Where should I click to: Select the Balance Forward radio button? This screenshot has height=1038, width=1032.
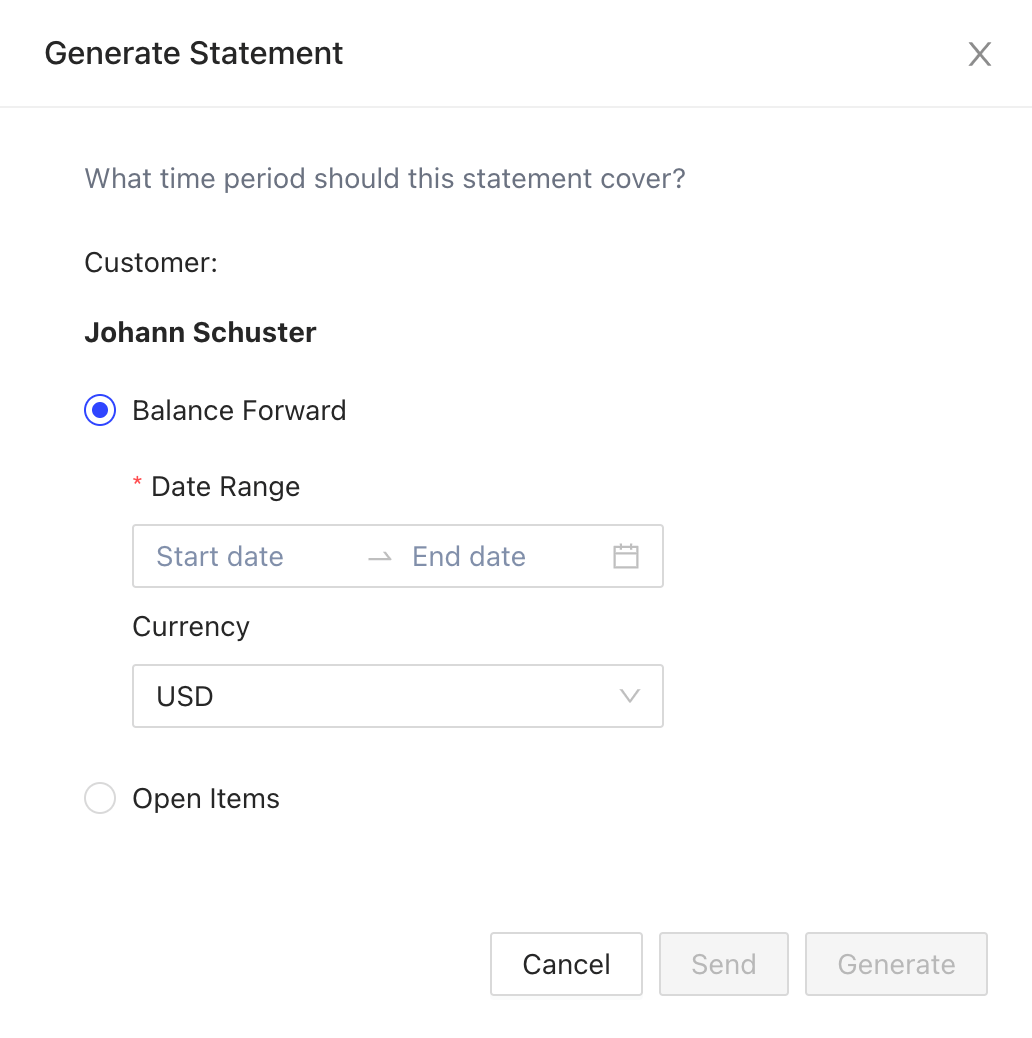(x=100, y=411)
